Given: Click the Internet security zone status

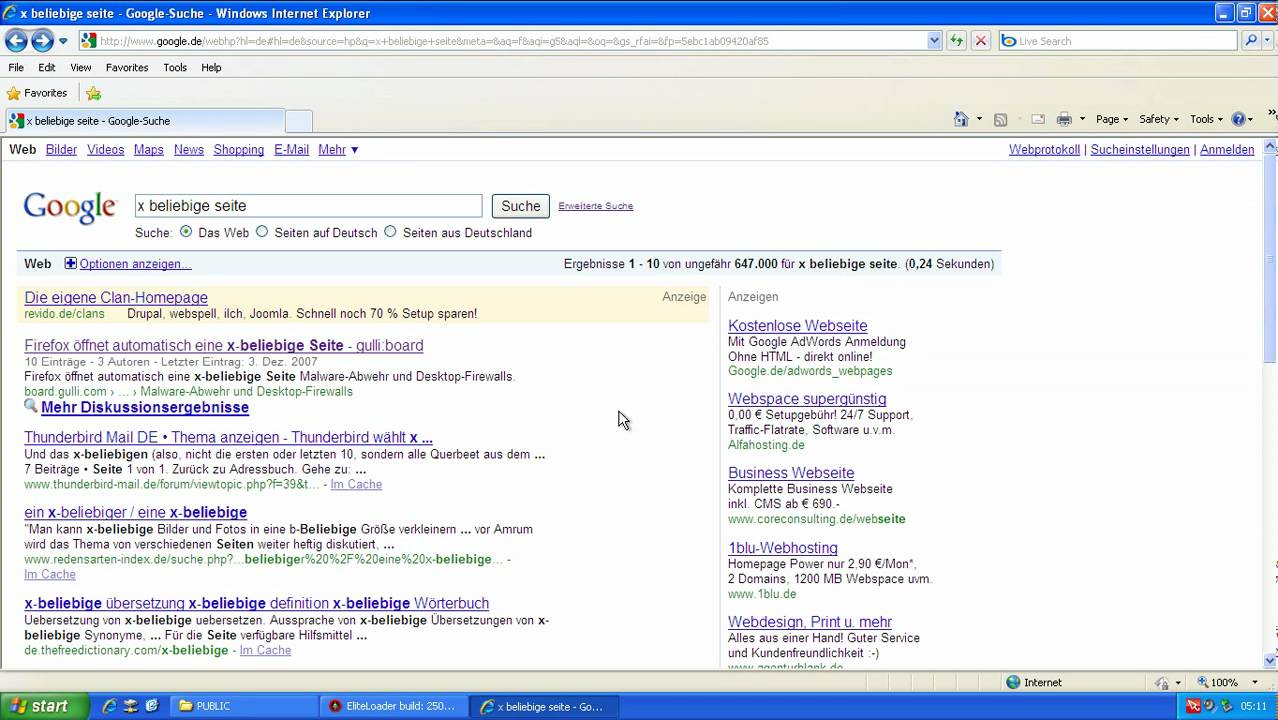Looking at the screenshot, I should (x=1035, y=682).
